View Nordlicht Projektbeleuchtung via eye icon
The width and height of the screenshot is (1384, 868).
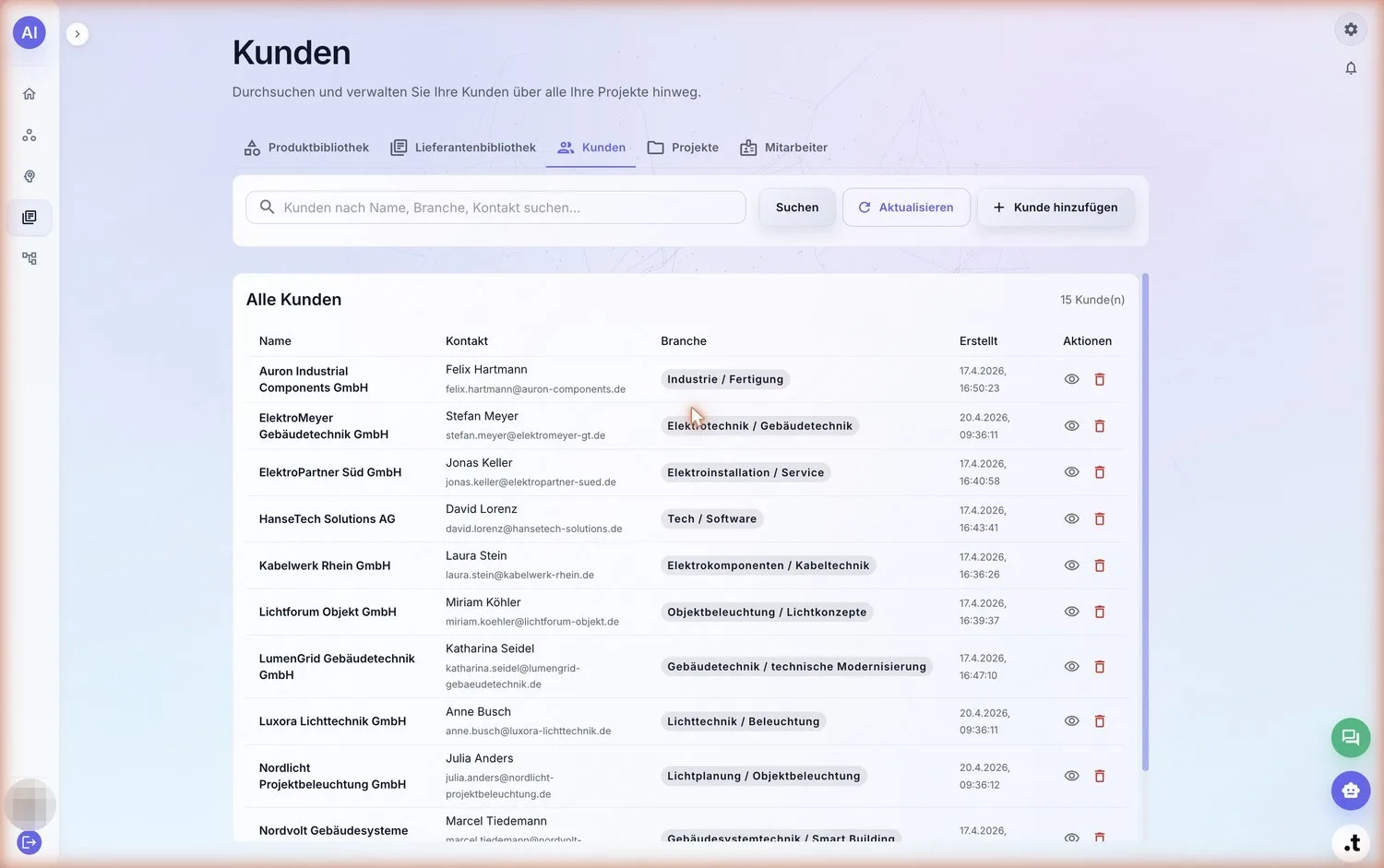coord(1071,776)
